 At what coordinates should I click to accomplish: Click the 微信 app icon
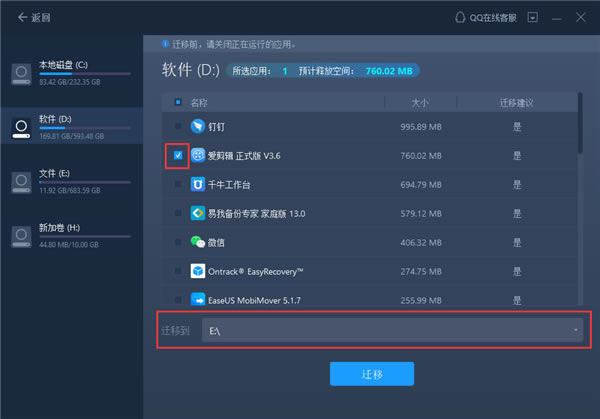point(198,242)
